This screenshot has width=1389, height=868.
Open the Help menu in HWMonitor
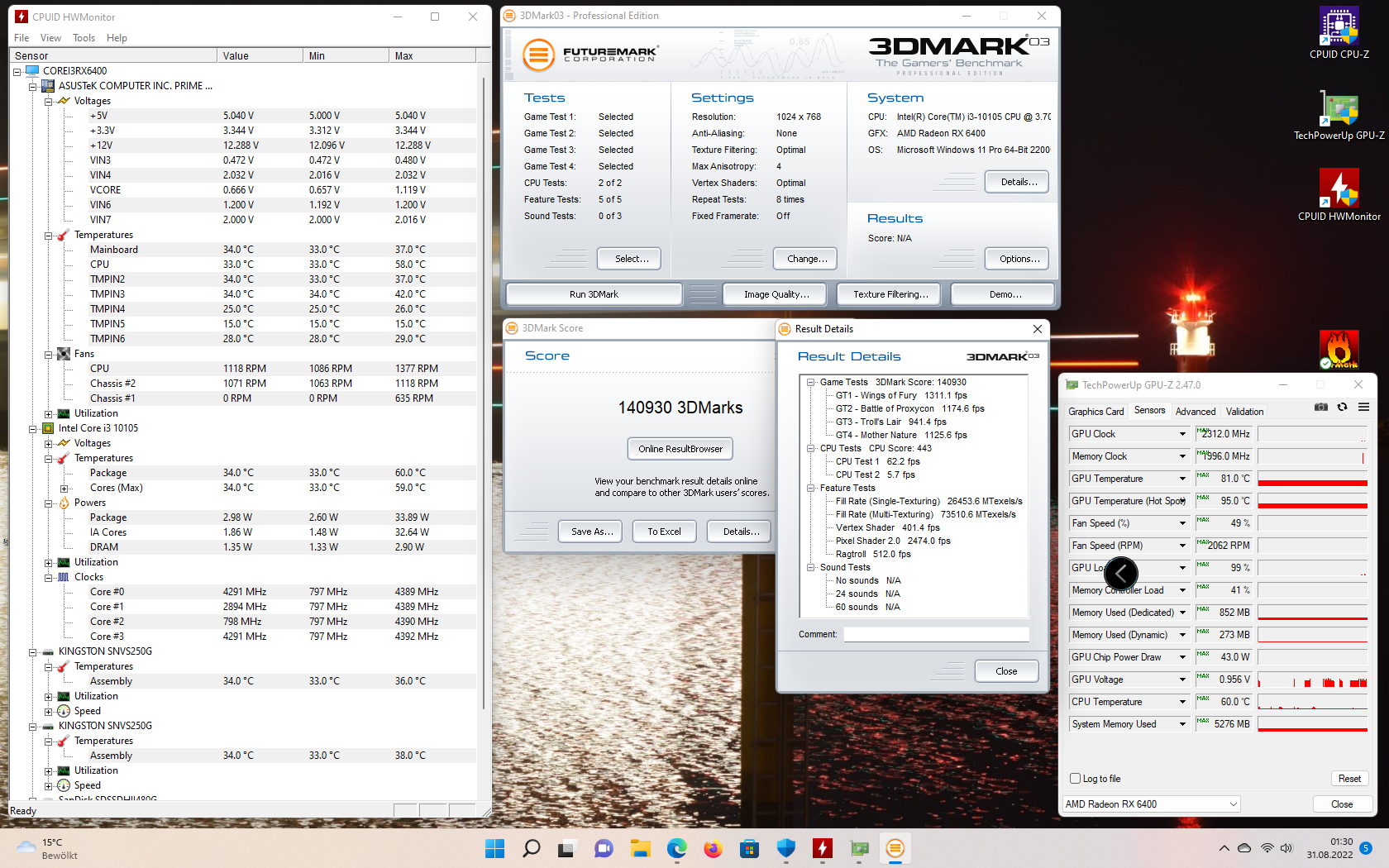[x=117, y=38]
